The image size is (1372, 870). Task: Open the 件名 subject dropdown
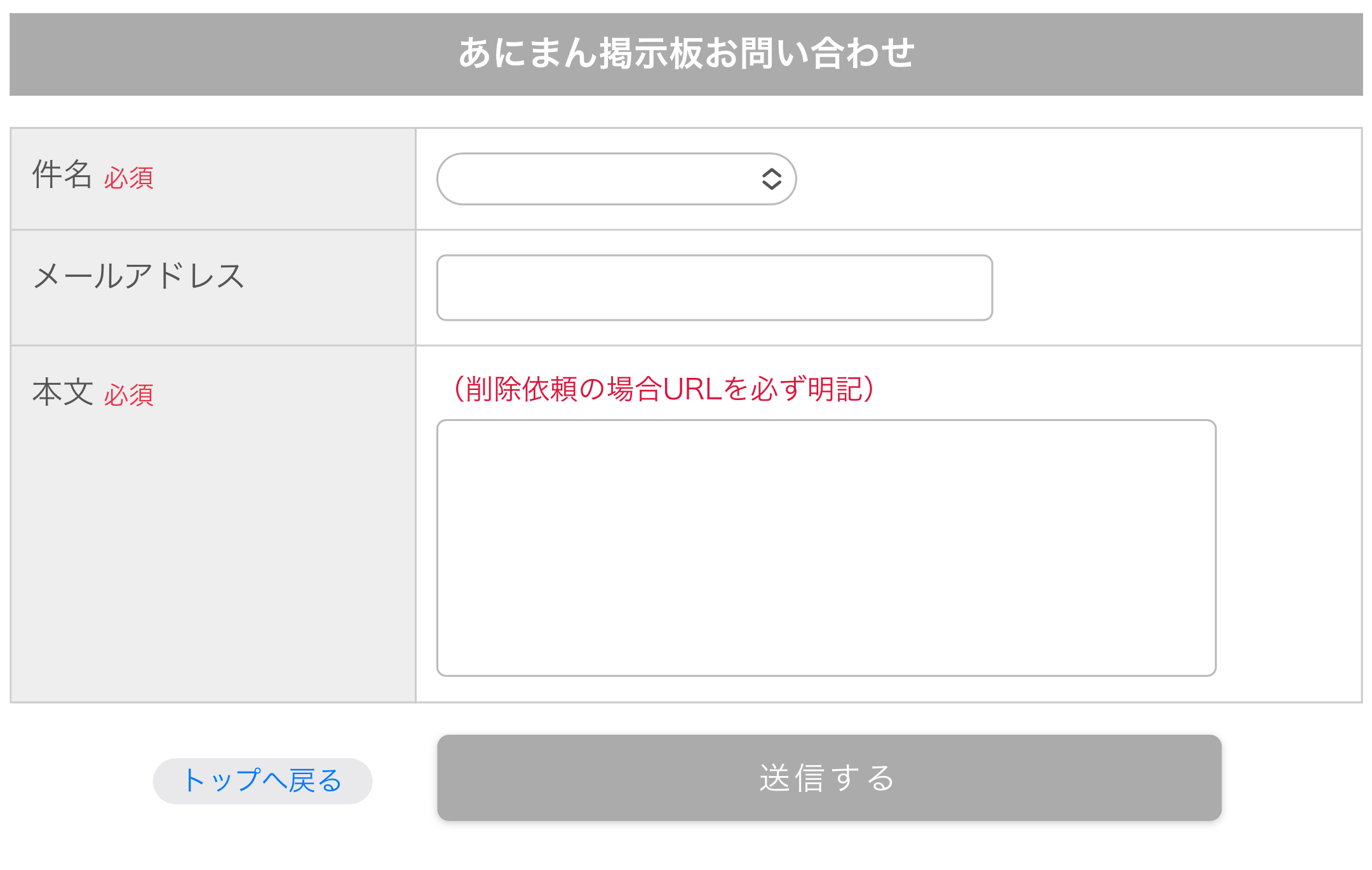616,178
